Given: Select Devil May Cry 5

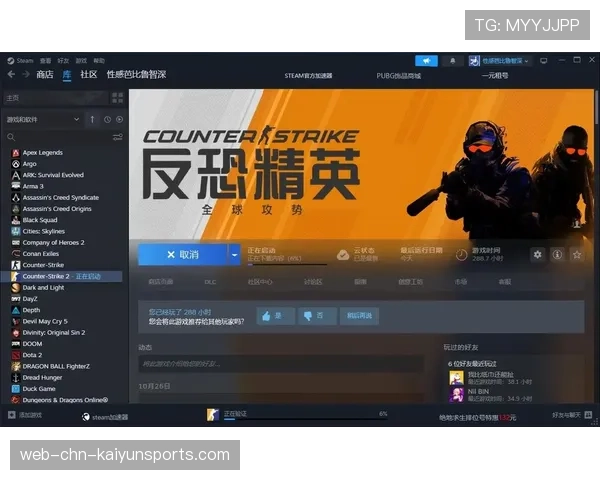Looking at the screenshot, I should (45, 321).
